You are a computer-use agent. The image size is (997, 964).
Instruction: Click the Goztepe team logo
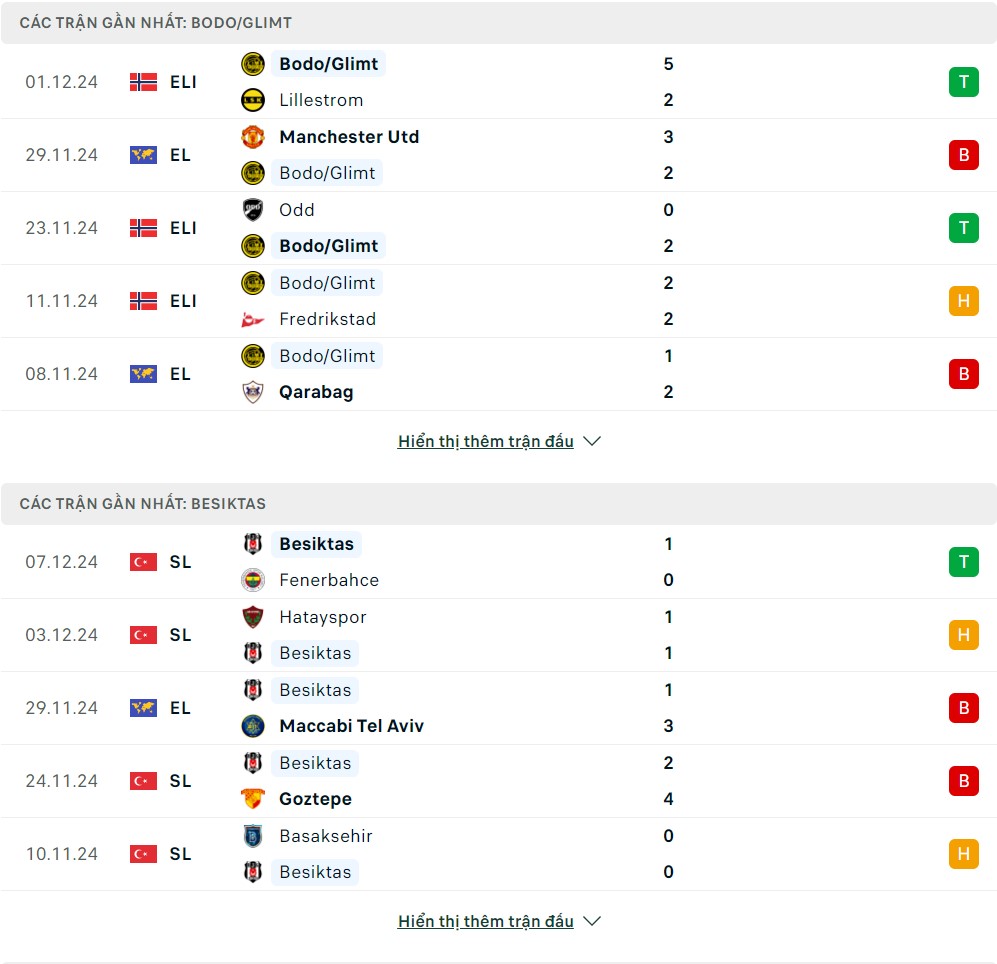coord(253,799)
